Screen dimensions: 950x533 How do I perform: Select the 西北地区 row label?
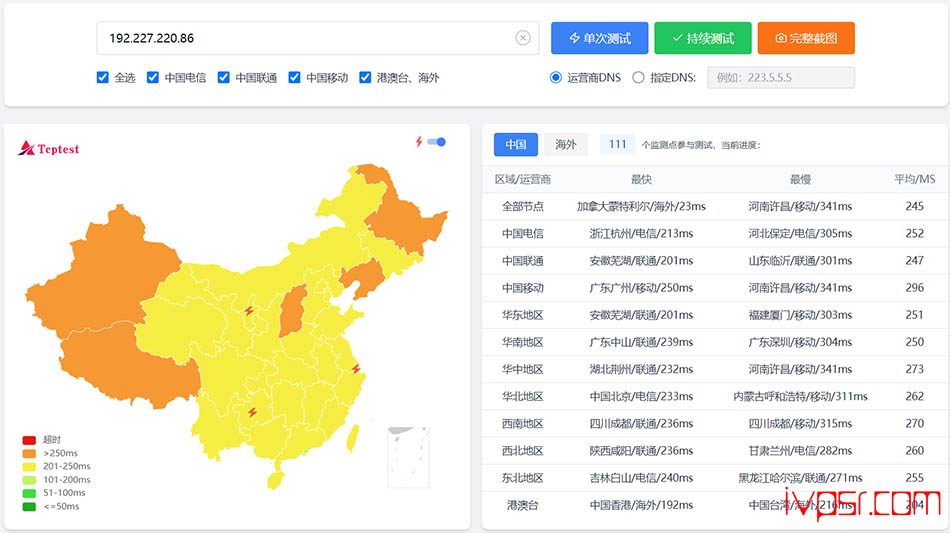(523, 451)
